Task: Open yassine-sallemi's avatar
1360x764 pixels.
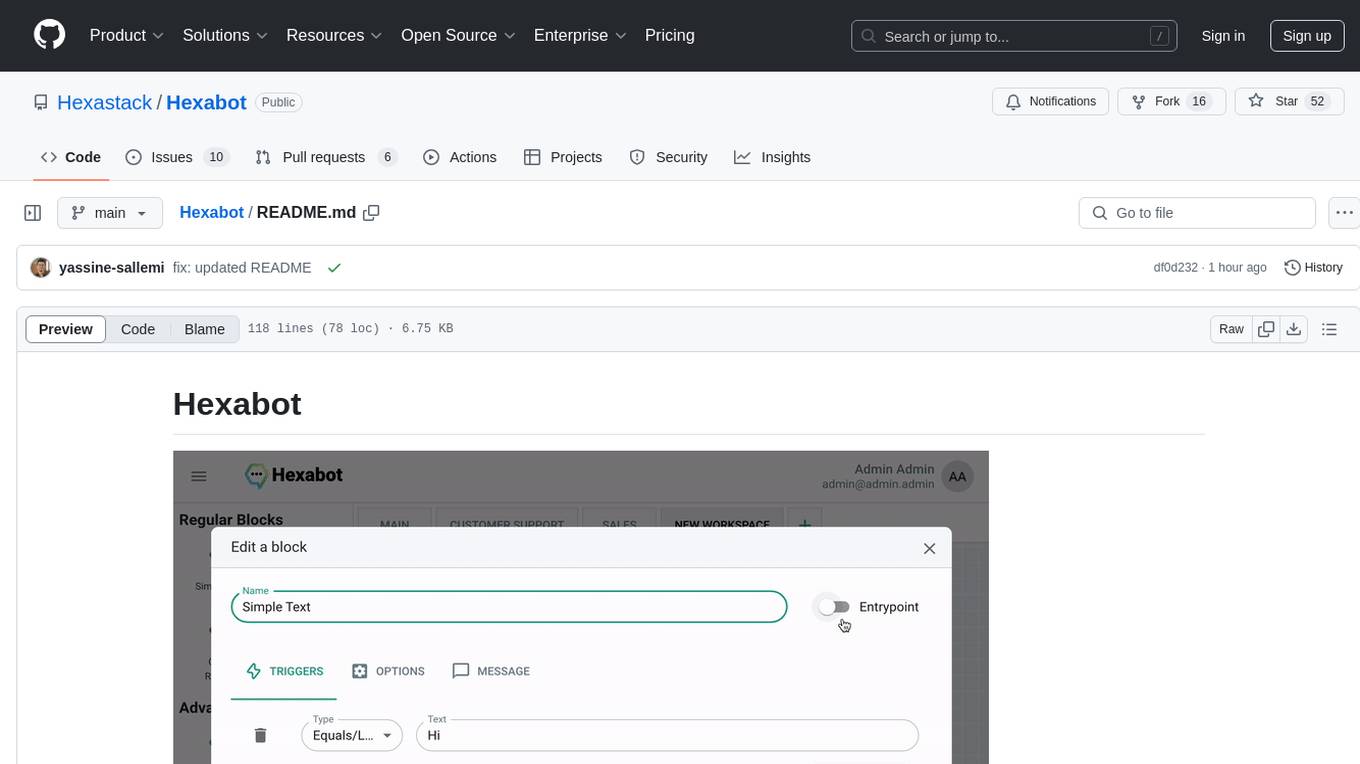Action: coord(41,268)
